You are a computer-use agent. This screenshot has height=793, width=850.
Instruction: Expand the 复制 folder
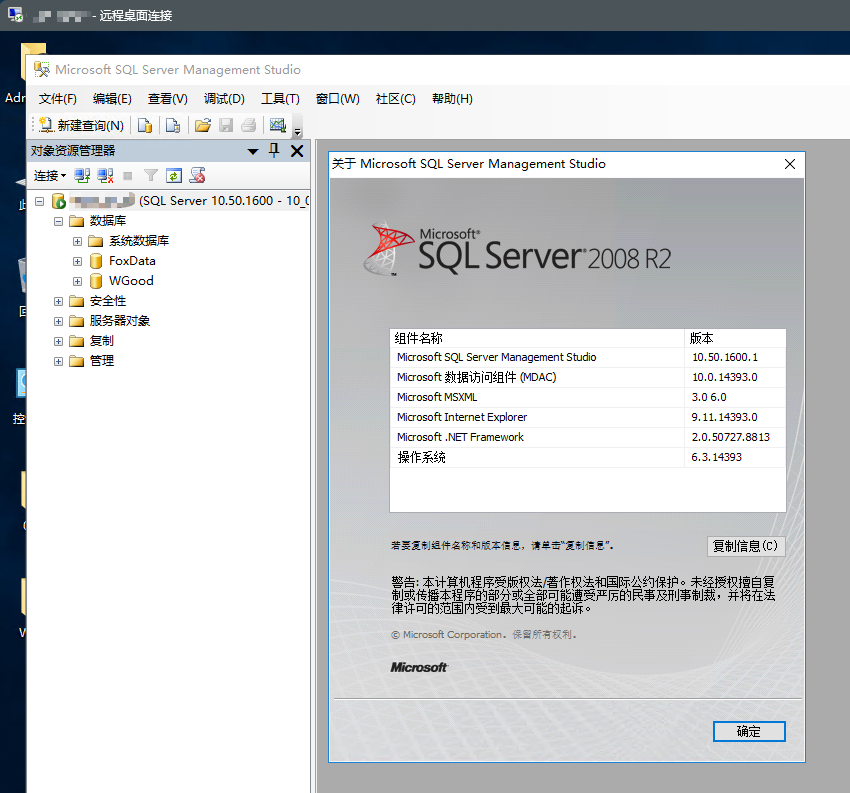pos(59,341)
